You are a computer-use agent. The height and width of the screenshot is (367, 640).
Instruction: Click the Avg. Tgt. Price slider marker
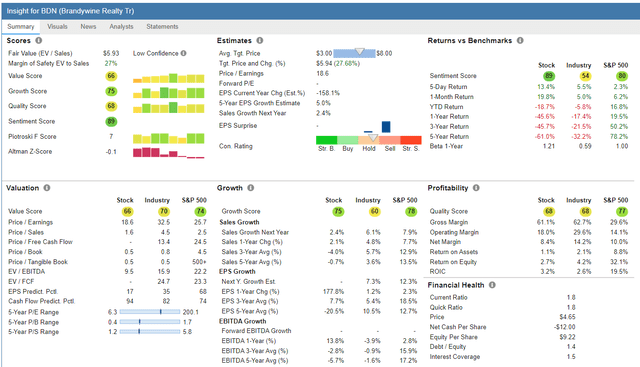tap(359, 51)
